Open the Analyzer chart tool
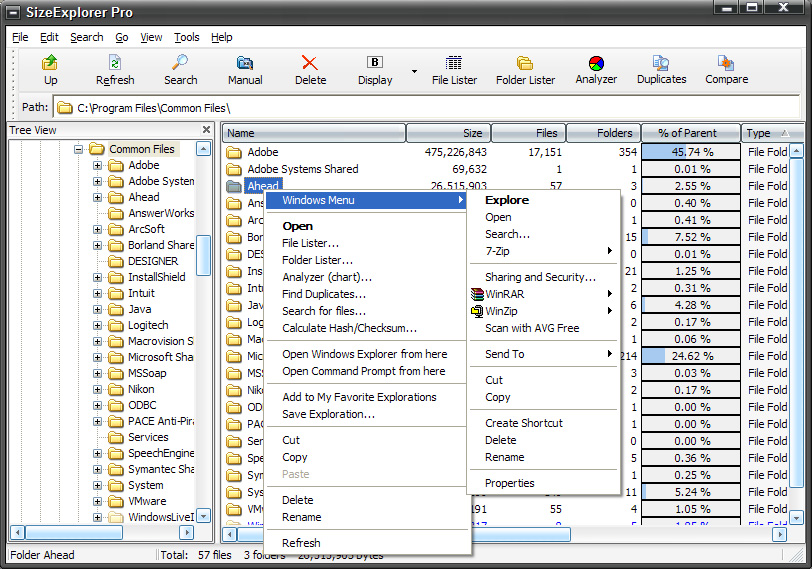The width and height of the screenshot is (812, 569). click(596, 69)
